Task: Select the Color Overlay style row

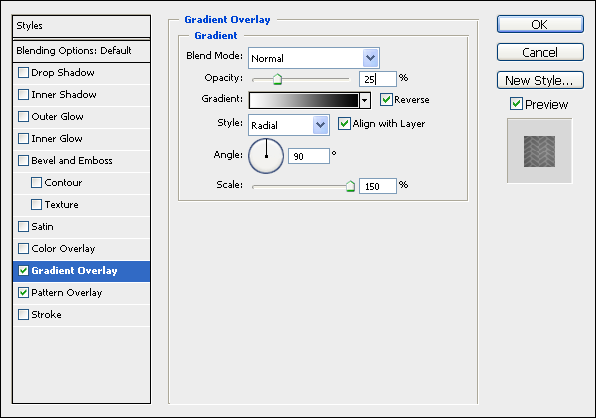Action: [x=81, y=249]
